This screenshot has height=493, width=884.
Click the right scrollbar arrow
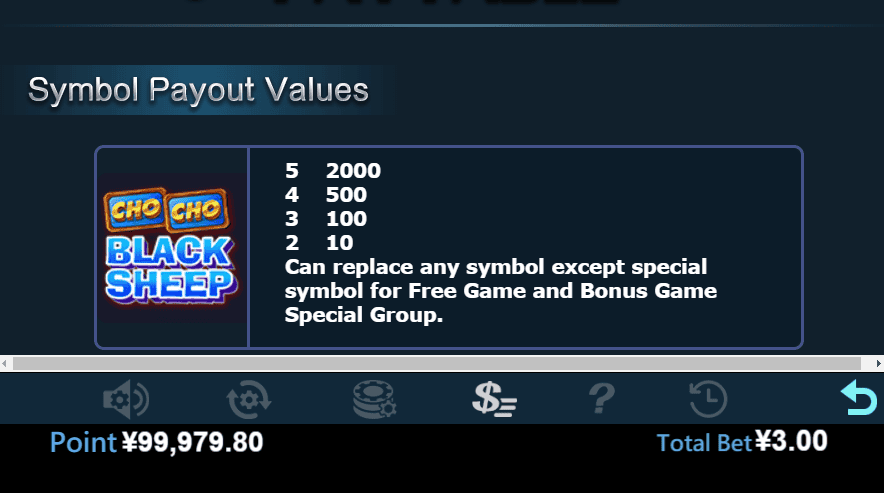879,363
